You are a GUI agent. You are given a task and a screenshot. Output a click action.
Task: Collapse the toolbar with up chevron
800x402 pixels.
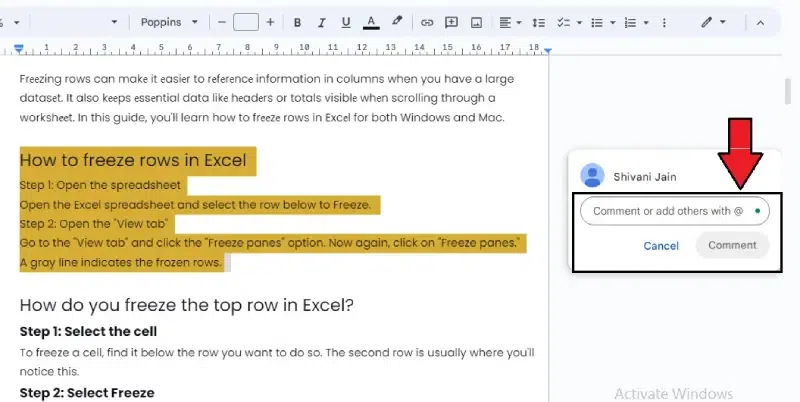[760, 22]
